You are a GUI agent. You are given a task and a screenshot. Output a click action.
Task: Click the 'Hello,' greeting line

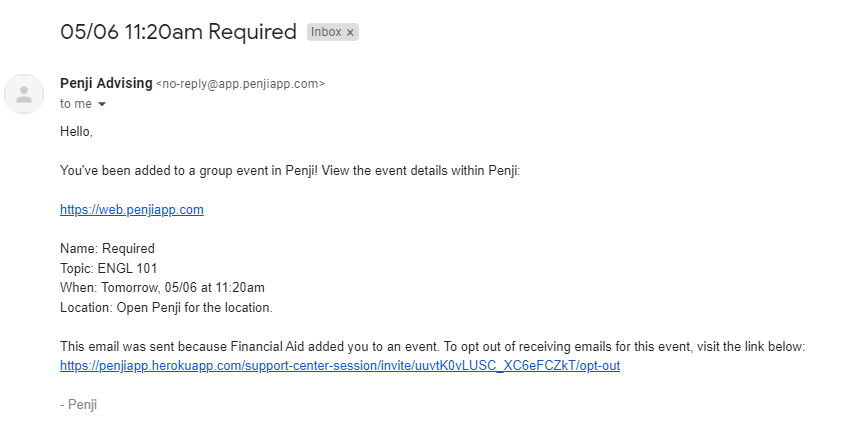pos(76,132)
